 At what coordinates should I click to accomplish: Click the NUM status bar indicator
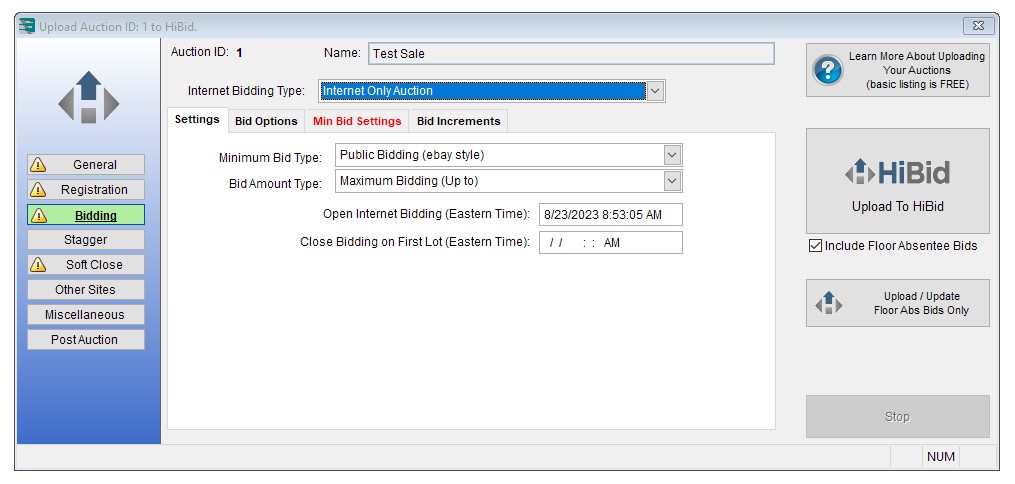(x=941, y=457)
